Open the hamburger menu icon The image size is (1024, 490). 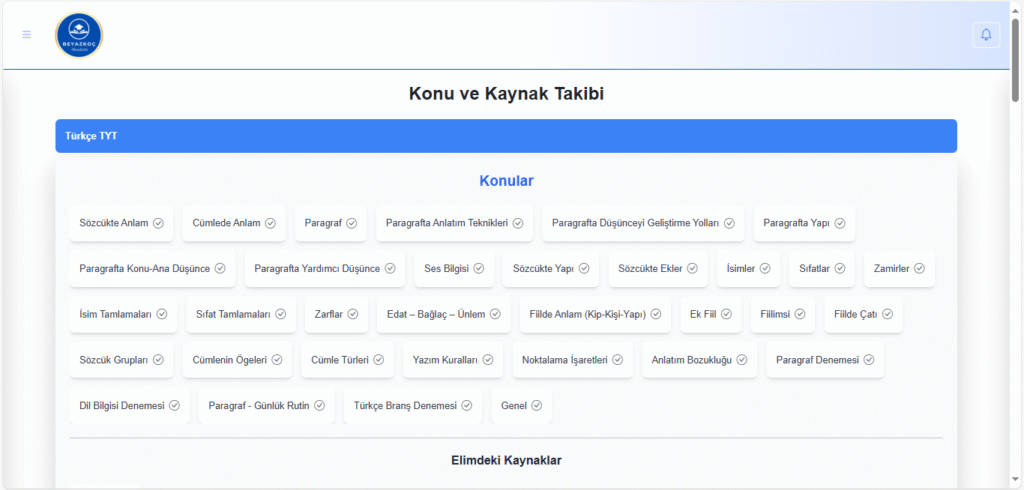coord(26,35)
